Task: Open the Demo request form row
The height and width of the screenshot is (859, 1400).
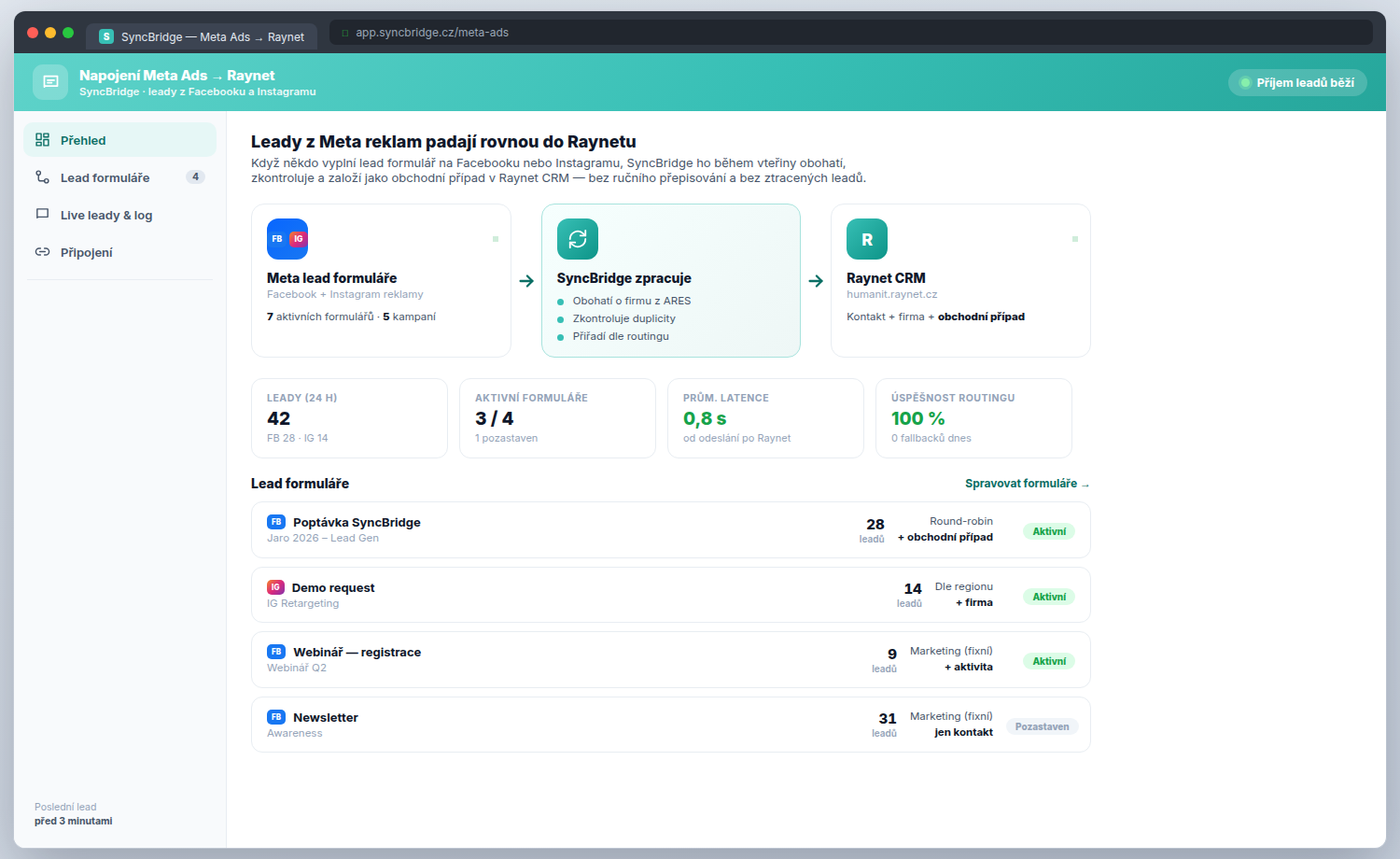Action: coord(670,595)
